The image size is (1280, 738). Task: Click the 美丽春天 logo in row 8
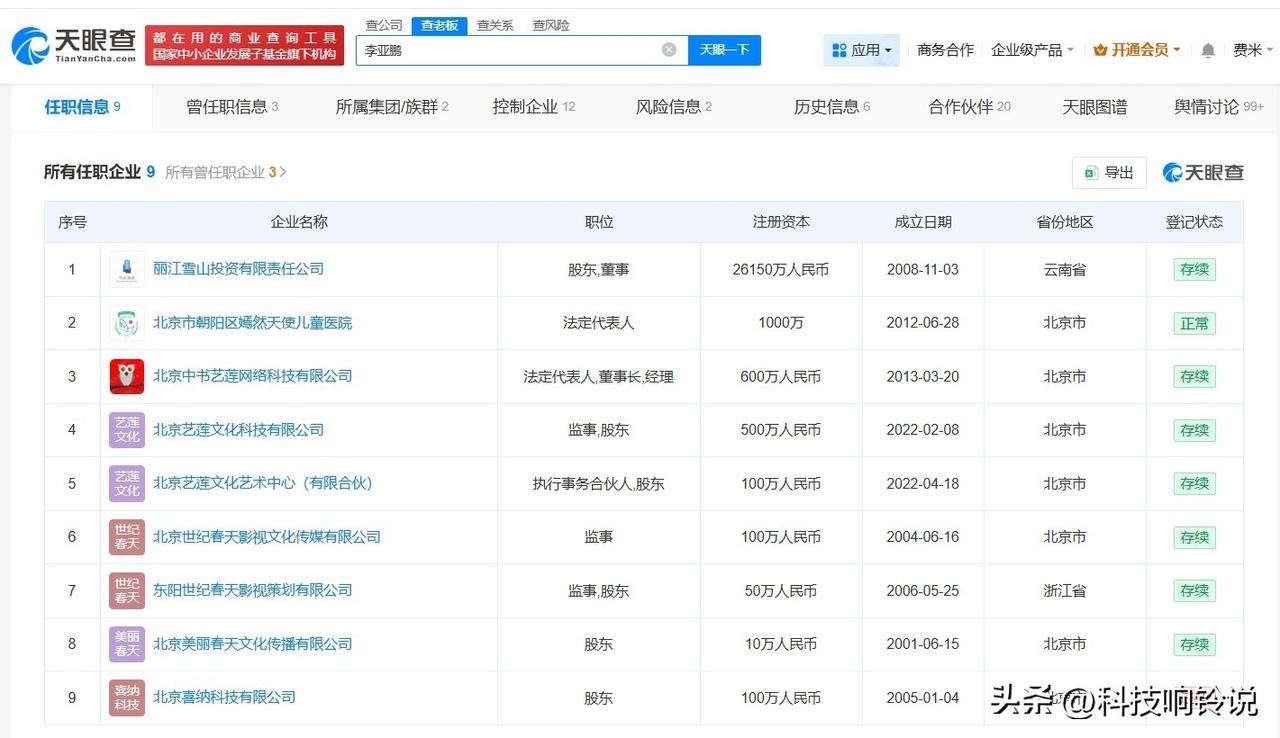[126, 644]
